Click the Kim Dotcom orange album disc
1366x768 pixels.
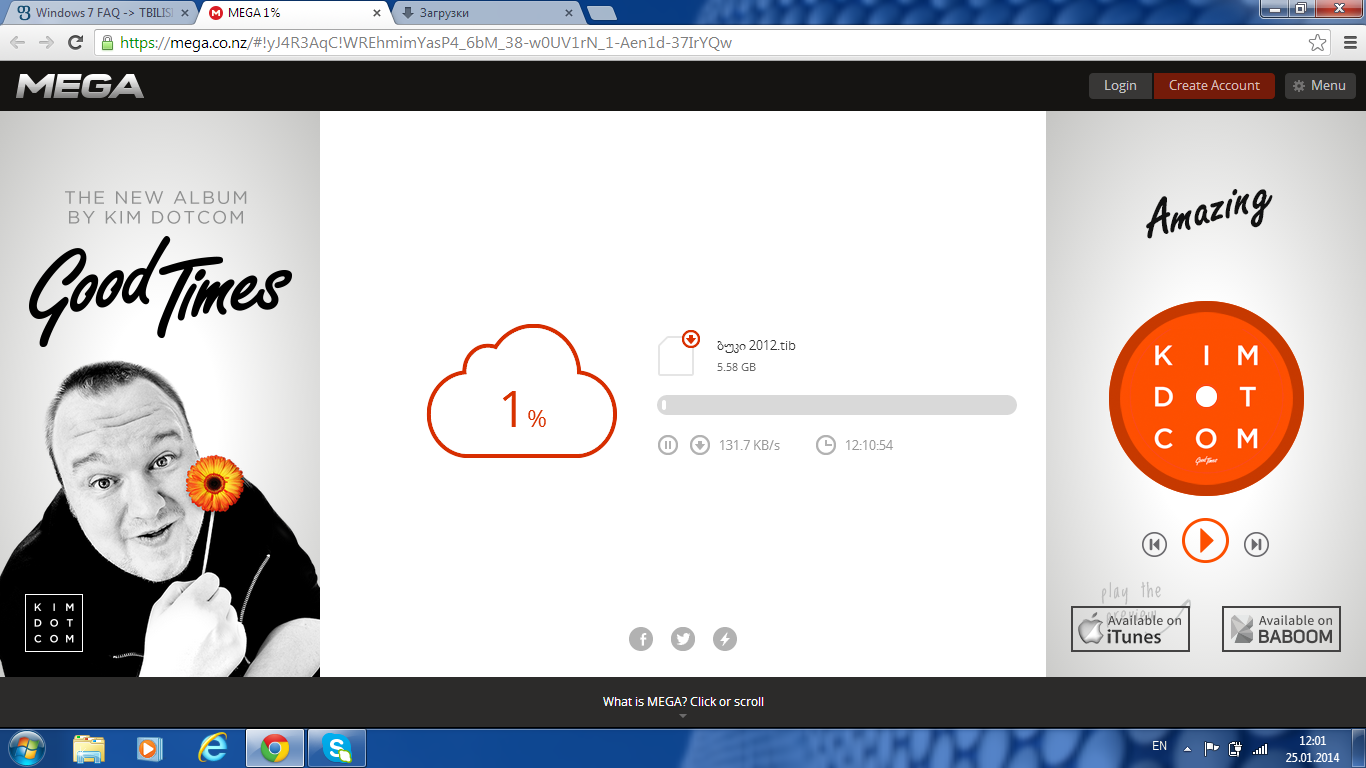(x=1206, y=399)
